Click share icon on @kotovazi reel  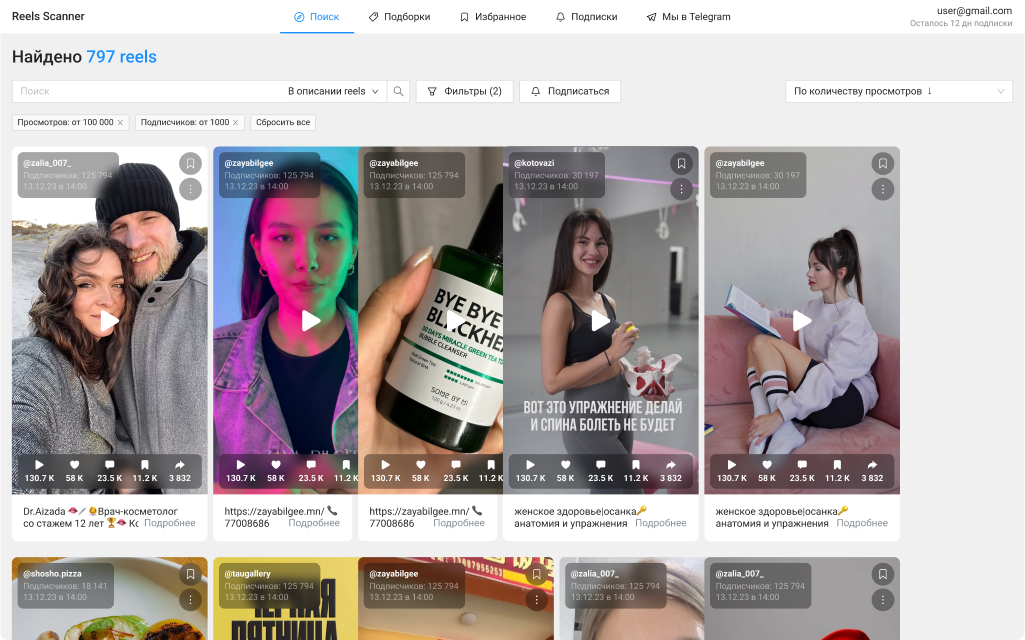tap(671, 465)
